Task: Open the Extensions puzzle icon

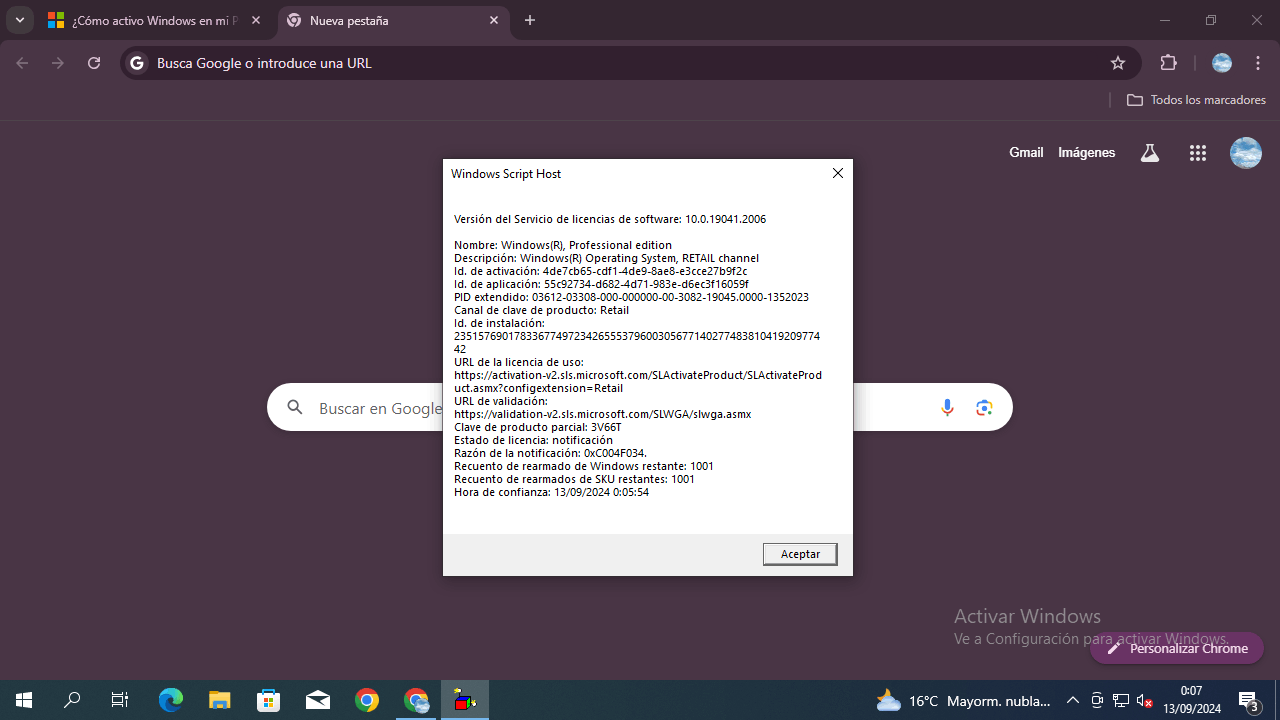Action: coord(1168,63)
